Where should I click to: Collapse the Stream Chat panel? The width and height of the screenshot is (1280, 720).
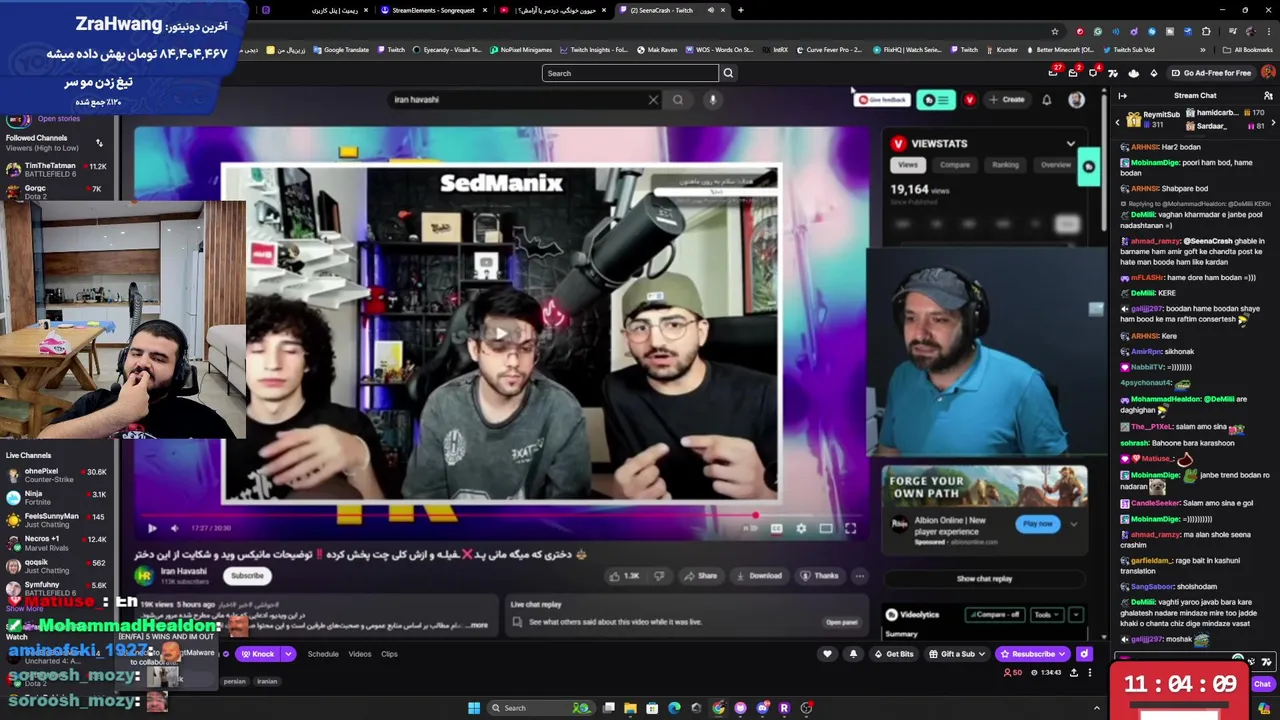pos(1122,96)
